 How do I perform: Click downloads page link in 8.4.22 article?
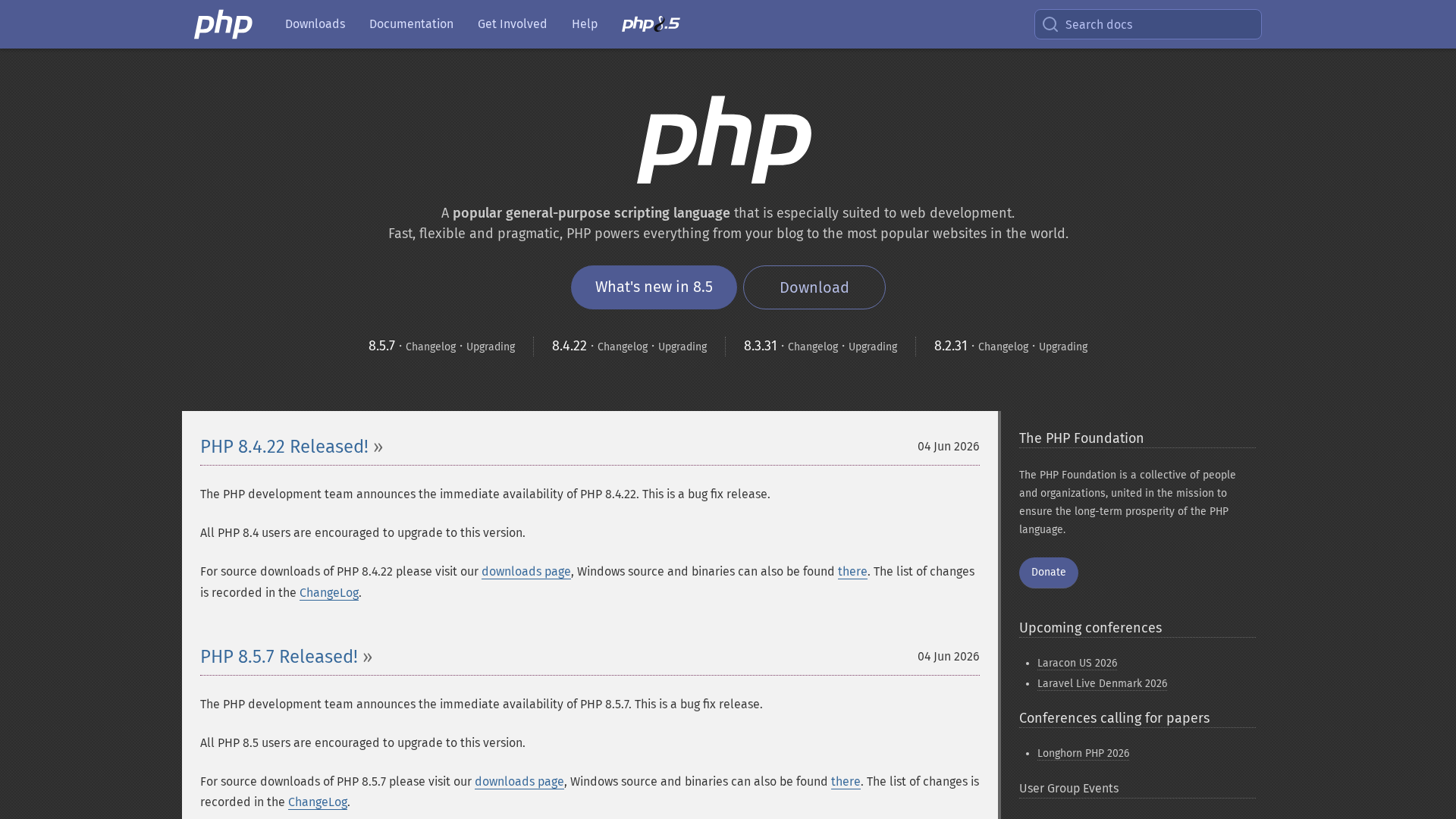click(x=526, y=572)
